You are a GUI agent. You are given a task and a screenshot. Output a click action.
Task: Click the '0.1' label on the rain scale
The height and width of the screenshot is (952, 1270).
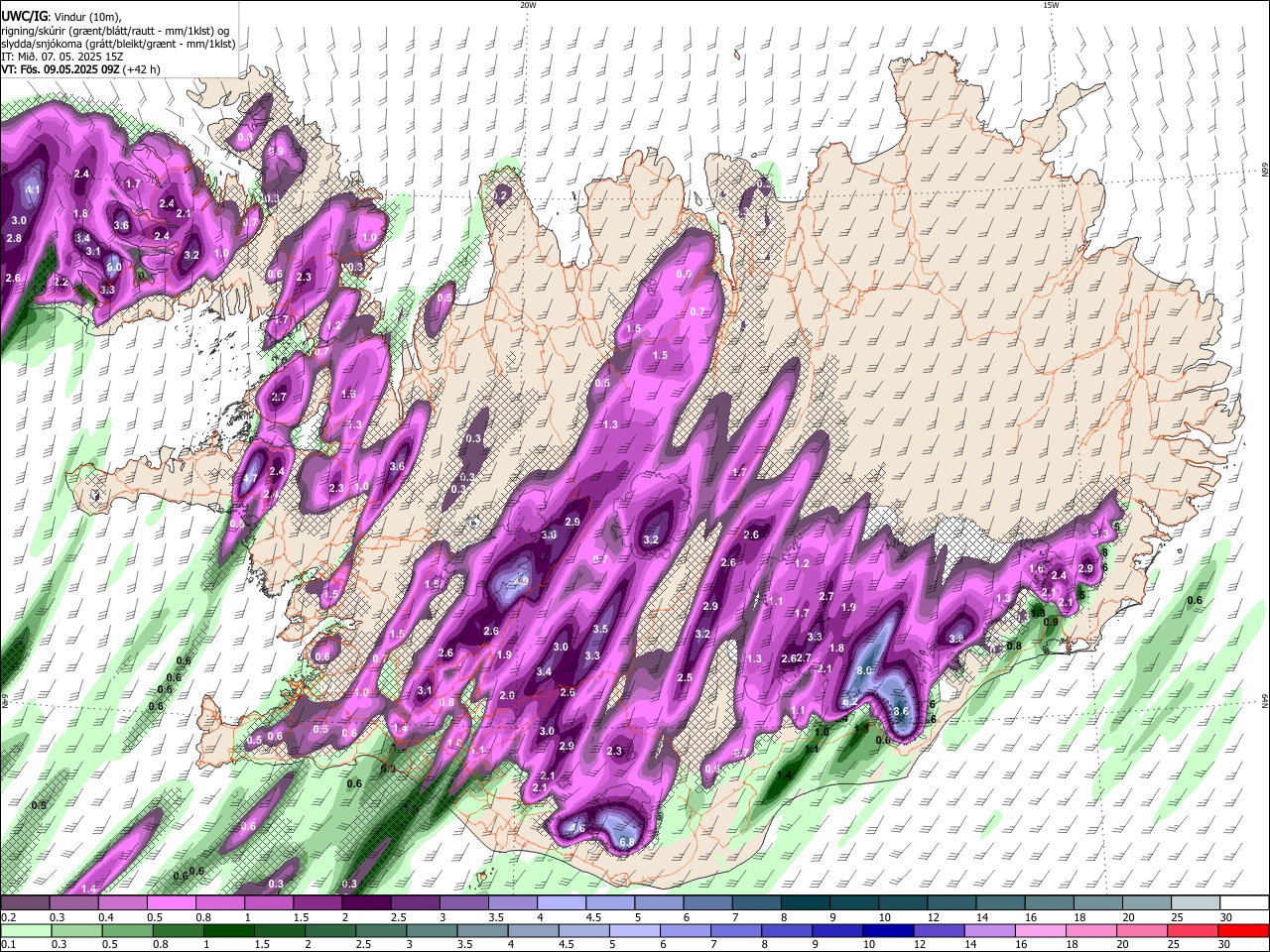(x=8, y=946)
